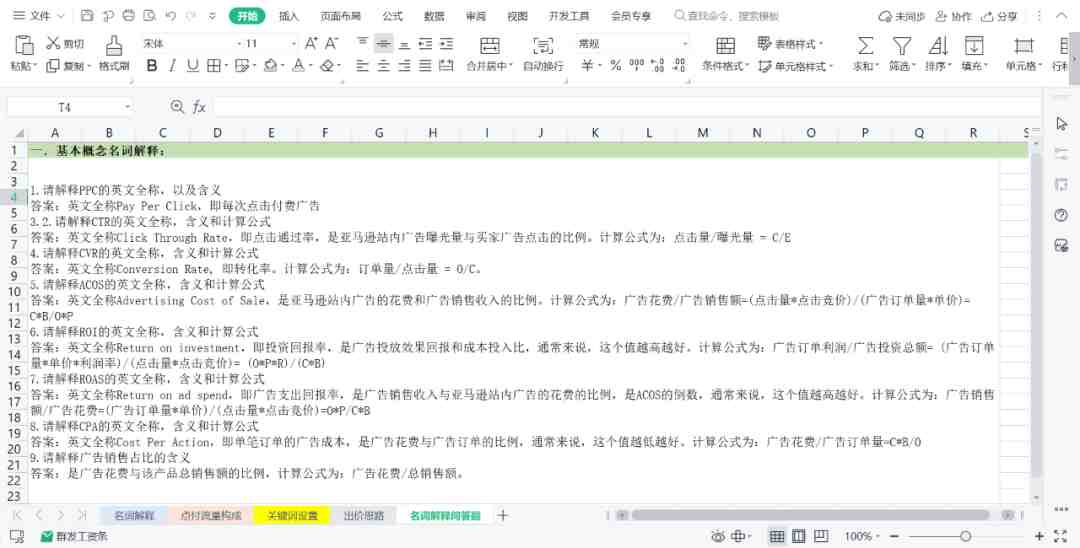Viewport: 1080px width, 548px height.
Task: Open the Insert ribbon tab
Action: point(289,16)
